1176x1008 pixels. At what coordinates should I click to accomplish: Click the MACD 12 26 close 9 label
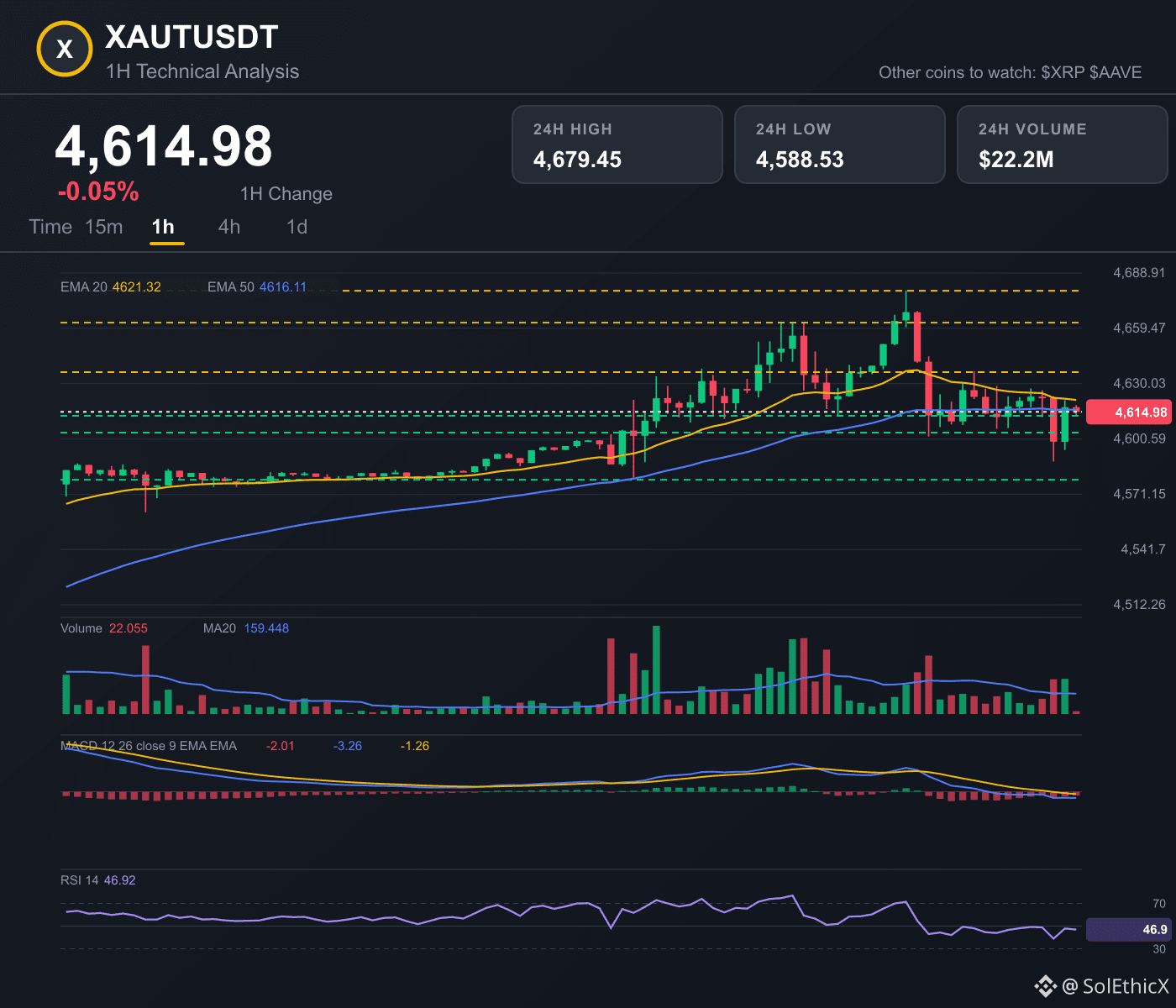coord(149,746)
